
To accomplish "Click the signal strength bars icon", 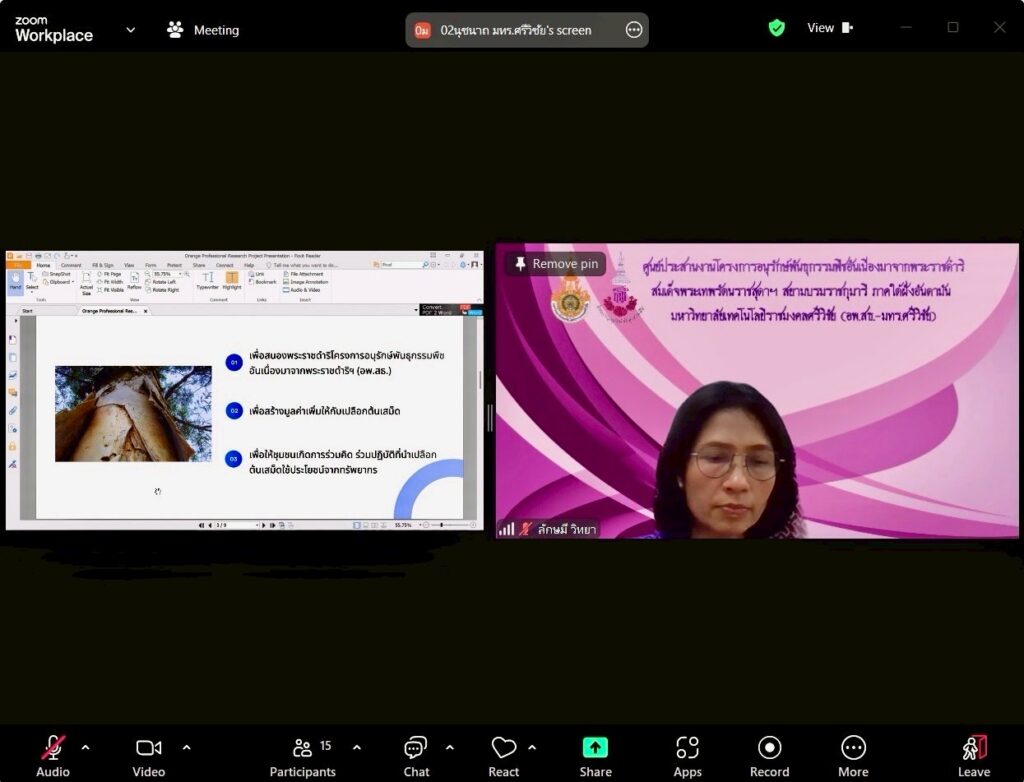I will (x=506, y=529).
